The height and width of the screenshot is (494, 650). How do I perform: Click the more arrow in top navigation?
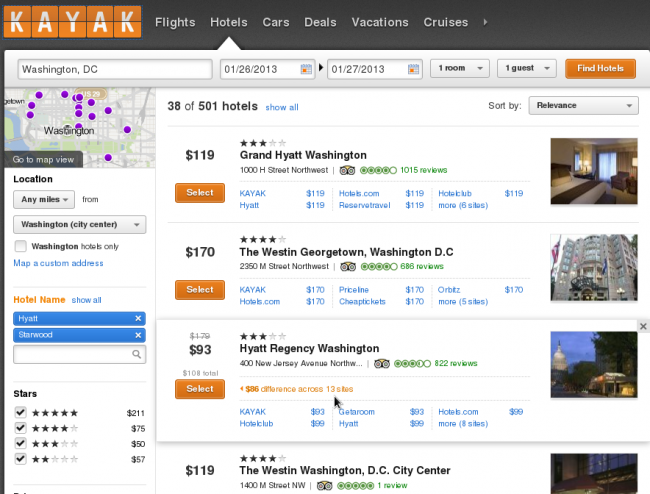pyautogui.click(x=486, y=21)
